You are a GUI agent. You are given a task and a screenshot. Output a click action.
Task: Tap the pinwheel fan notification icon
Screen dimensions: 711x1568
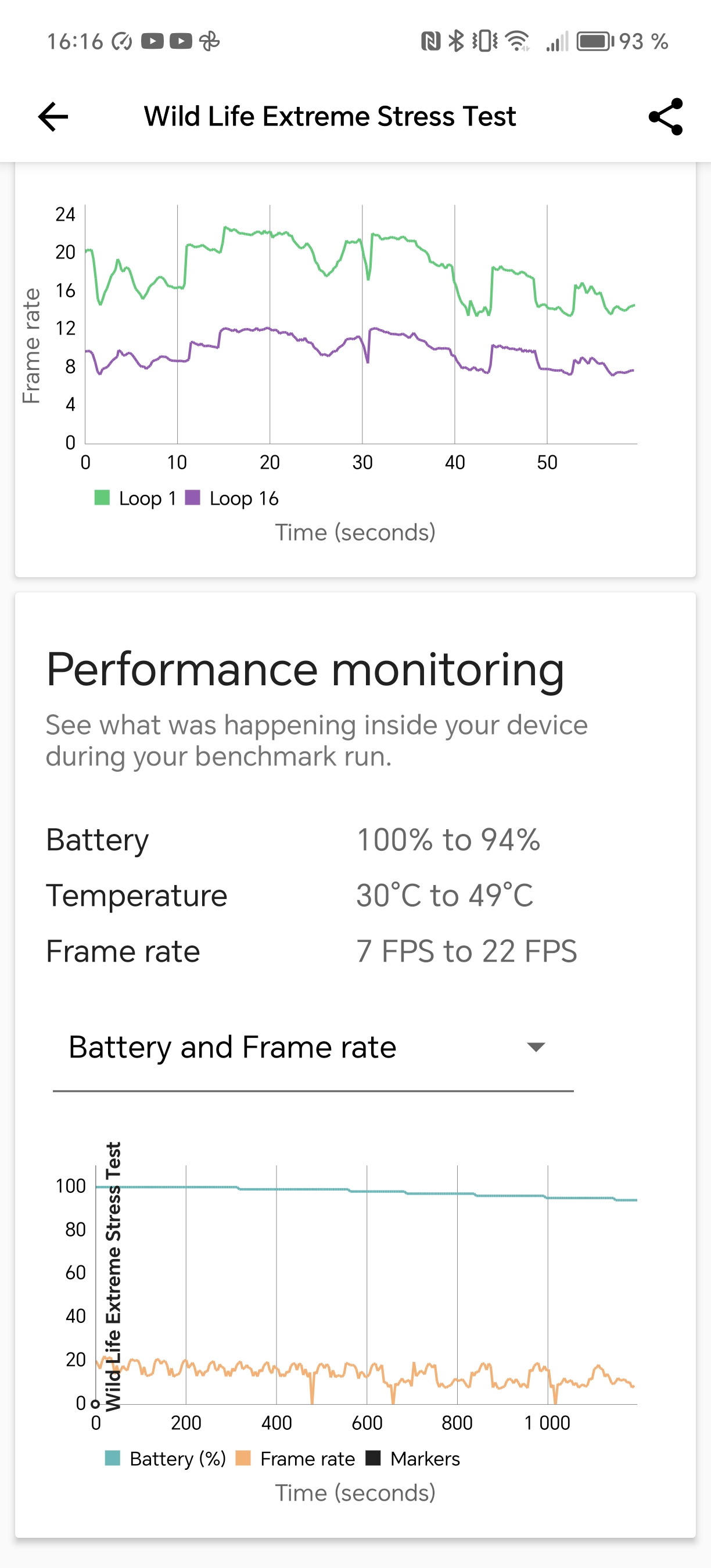pos(209,41)
